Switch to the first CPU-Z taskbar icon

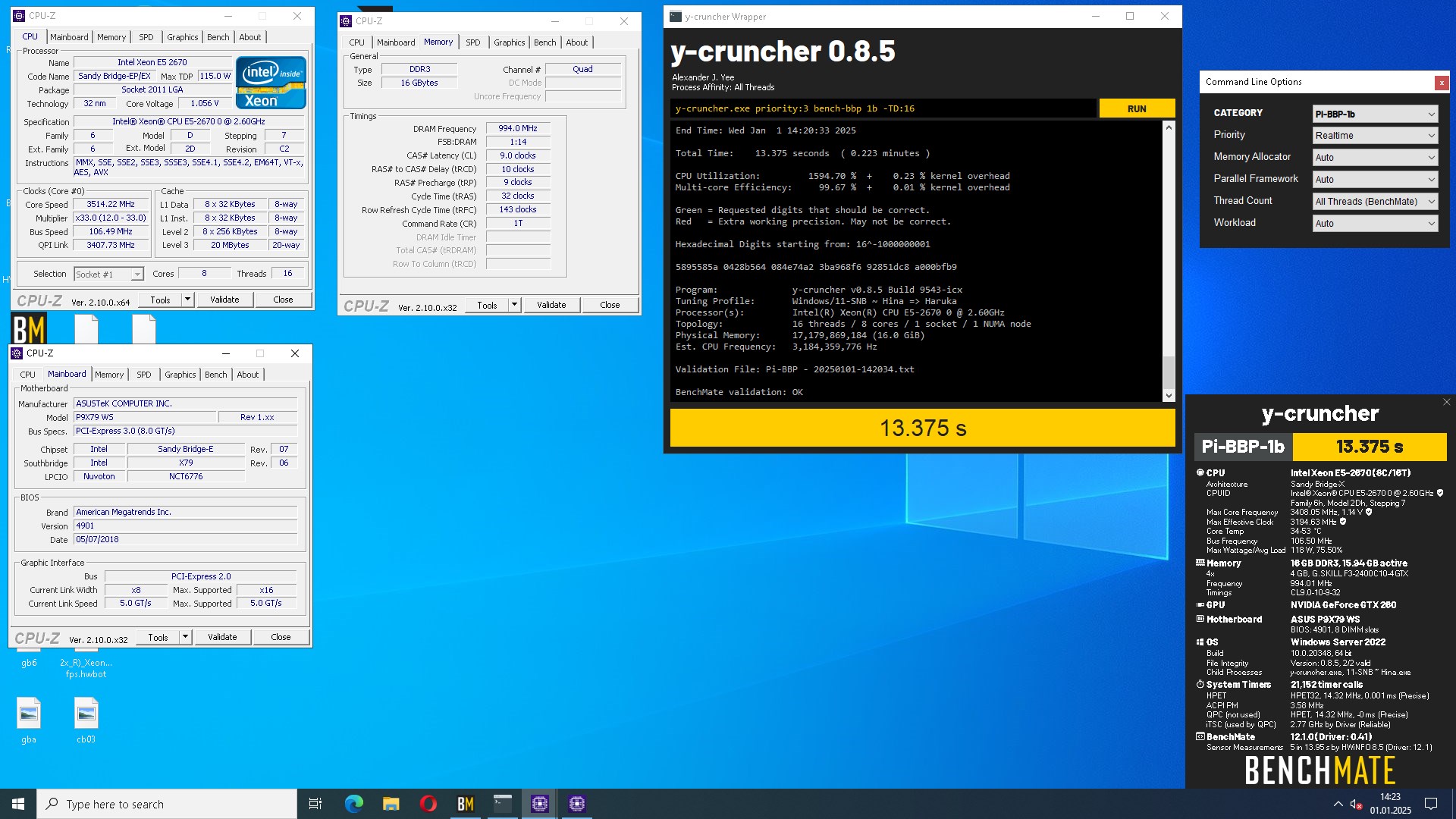pos(539,804)
